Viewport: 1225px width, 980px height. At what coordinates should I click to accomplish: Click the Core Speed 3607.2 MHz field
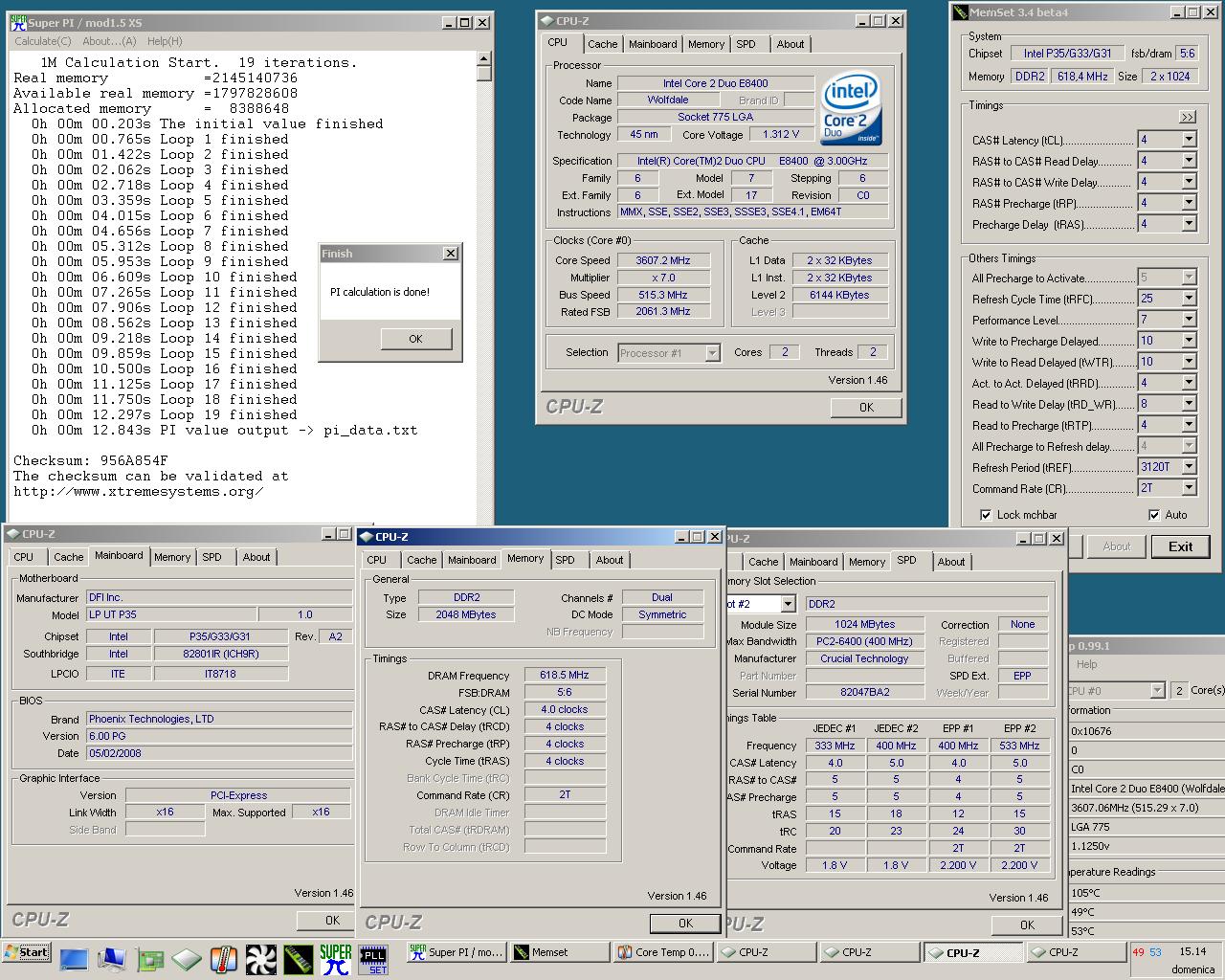(662, 260)
